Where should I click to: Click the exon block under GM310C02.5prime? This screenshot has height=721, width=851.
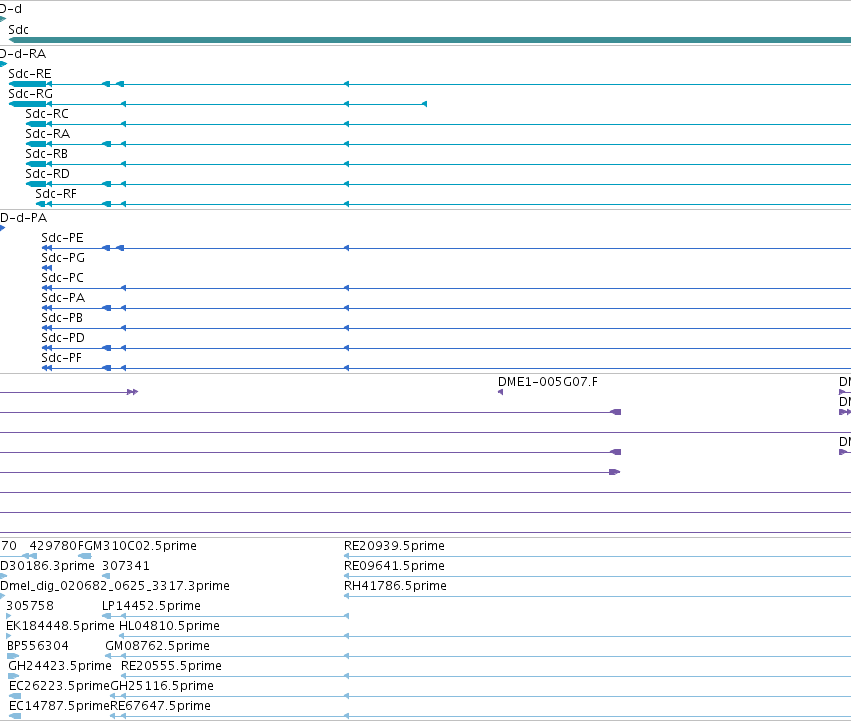pyautogui.click(x=85, y=556)
